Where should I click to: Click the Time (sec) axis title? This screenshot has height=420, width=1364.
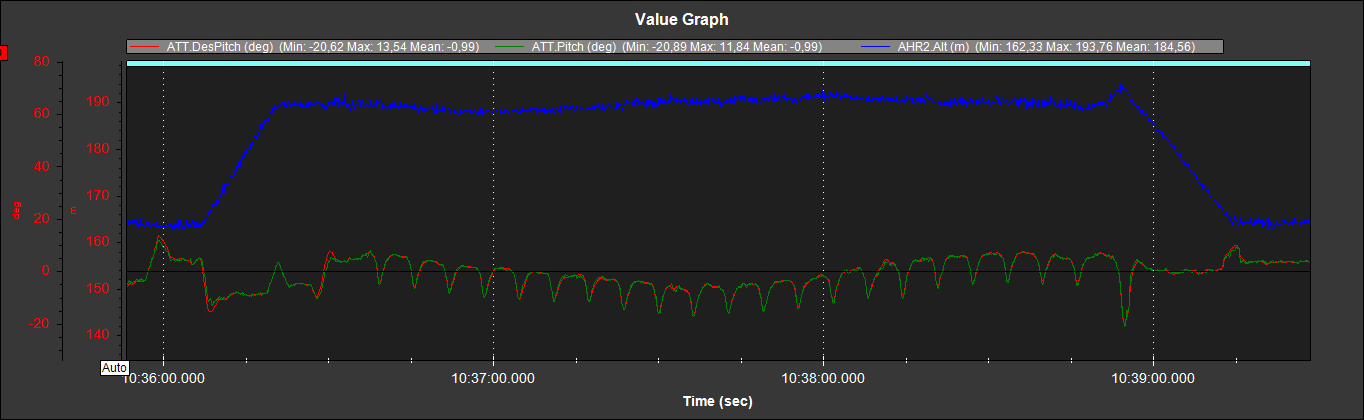pyautogui.click(x=718, y=401)
